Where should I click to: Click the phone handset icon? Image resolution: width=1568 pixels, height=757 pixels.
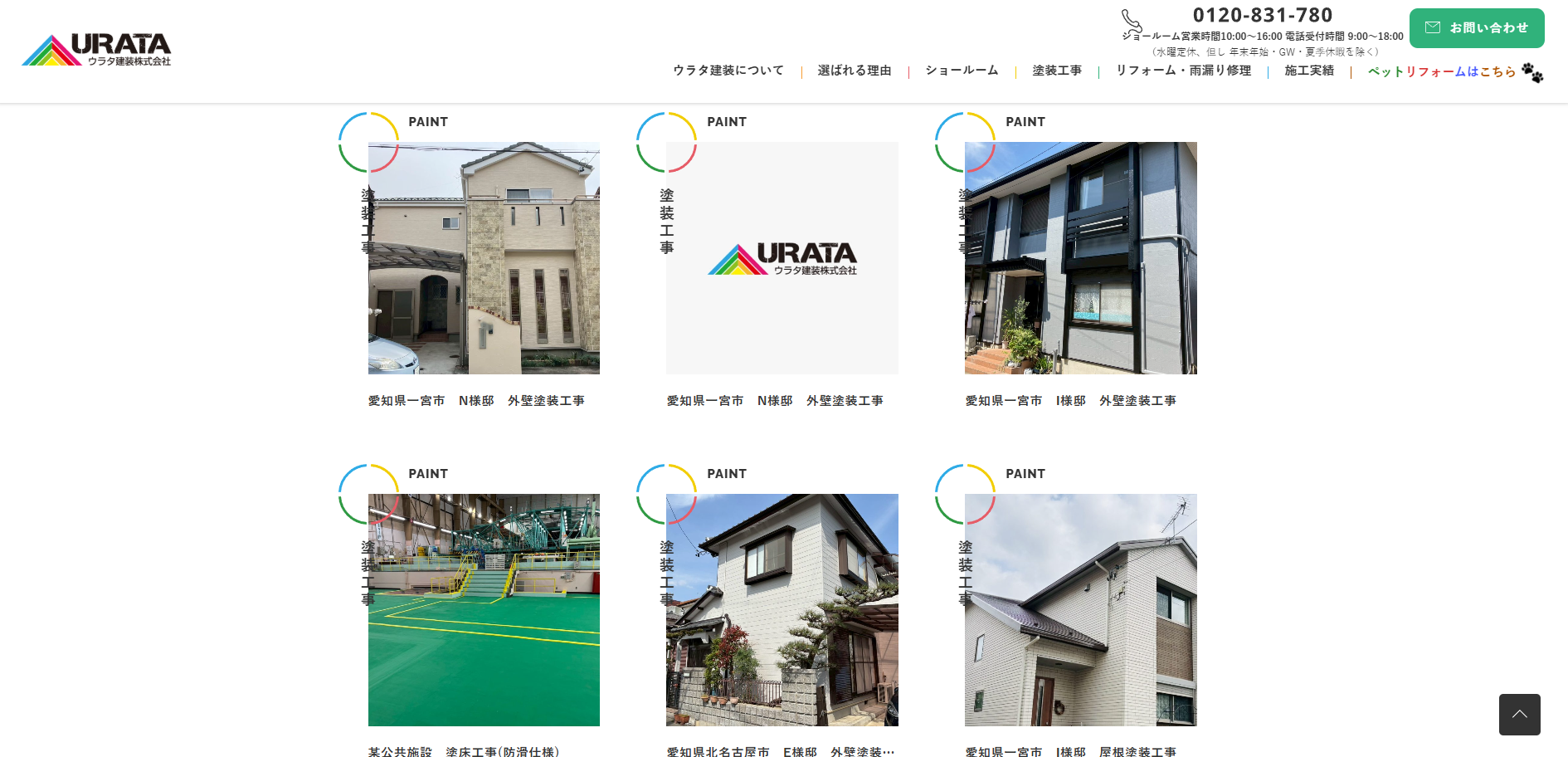pos(1132,21)
